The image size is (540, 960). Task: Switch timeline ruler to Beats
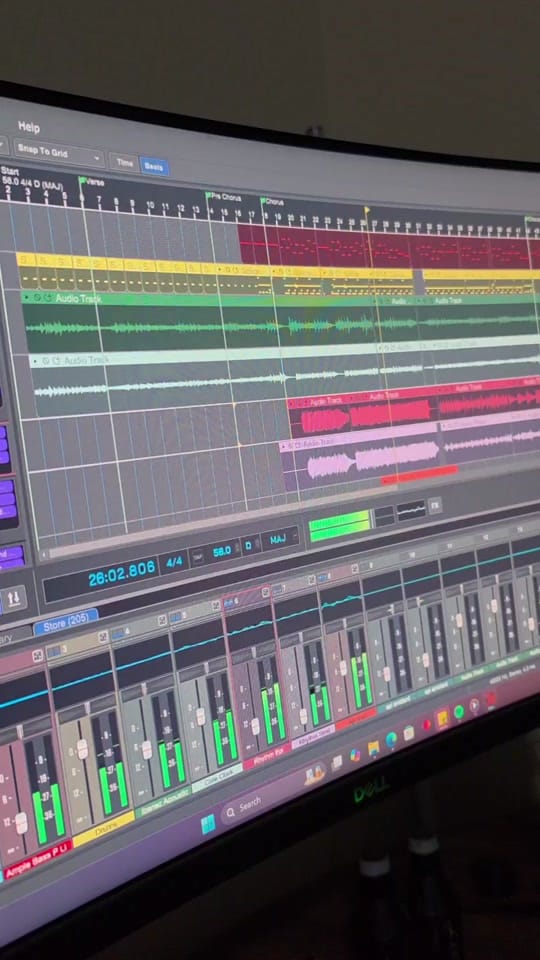(154, 166)
